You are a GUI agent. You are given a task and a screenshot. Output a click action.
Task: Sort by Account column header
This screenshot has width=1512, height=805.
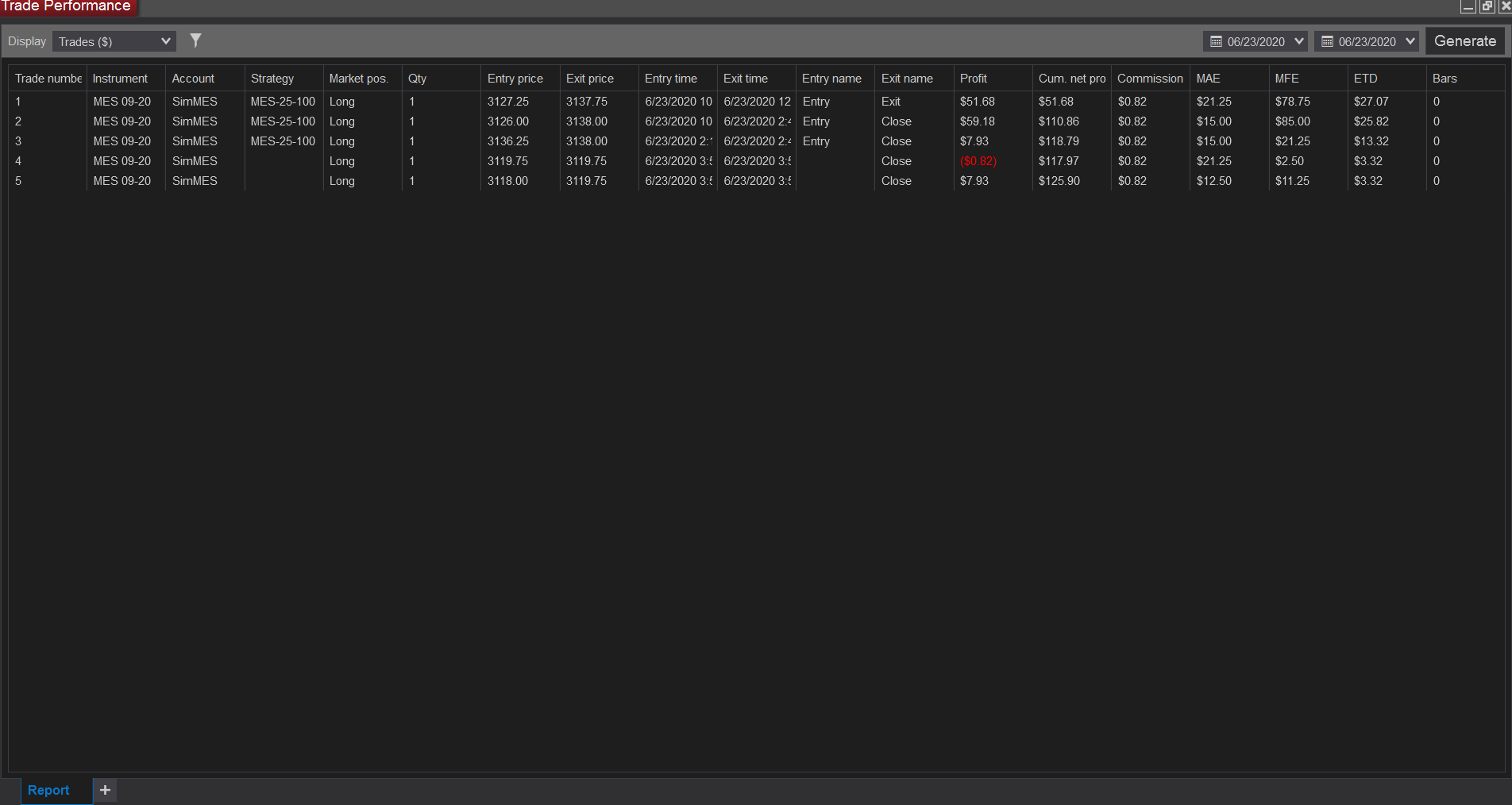(205, 79)
